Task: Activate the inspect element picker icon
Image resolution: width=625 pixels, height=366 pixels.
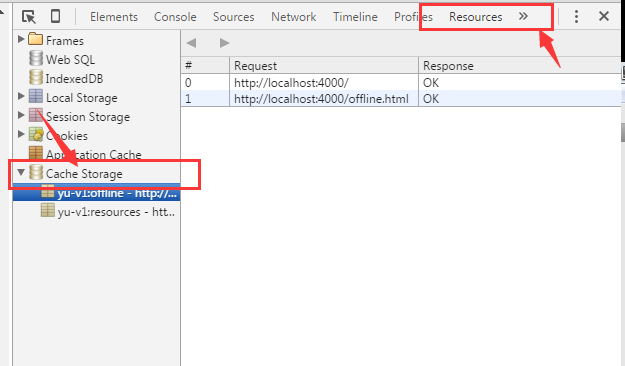Action: click(29, 17)
